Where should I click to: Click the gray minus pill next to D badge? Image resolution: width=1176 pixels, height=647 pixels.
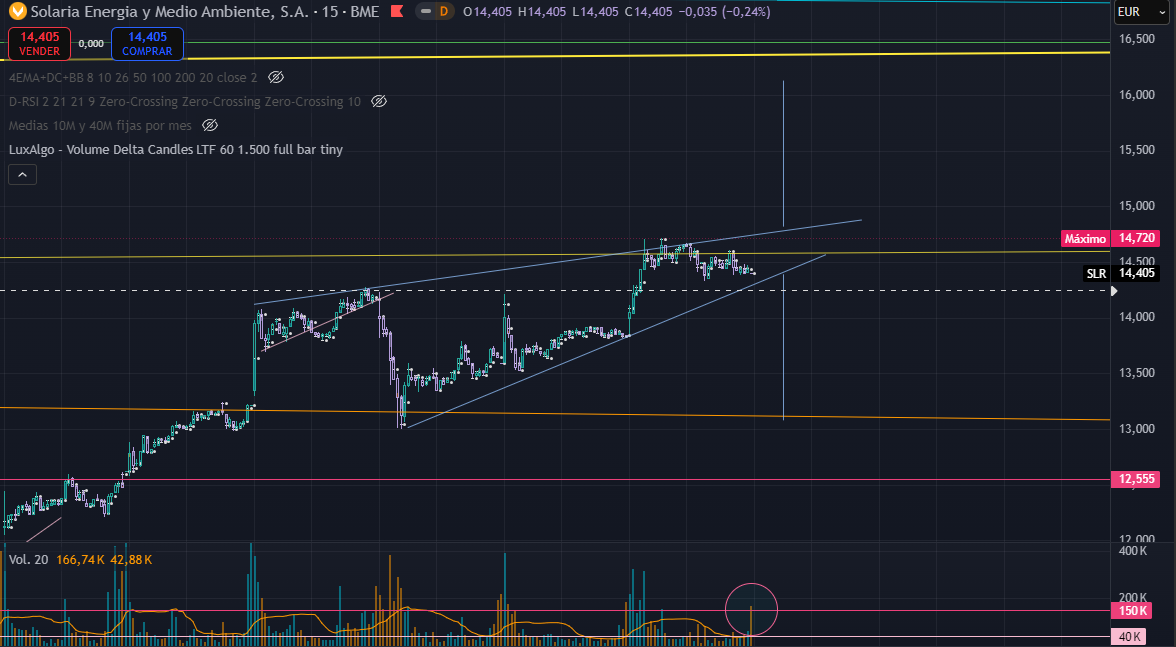pyautogui.click(x=420, y=12)
